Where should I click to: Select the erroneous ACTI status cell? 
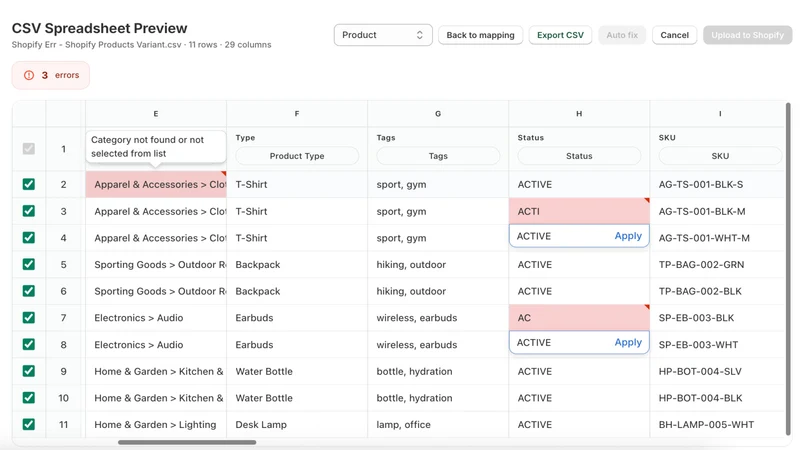tap(579, 211)
